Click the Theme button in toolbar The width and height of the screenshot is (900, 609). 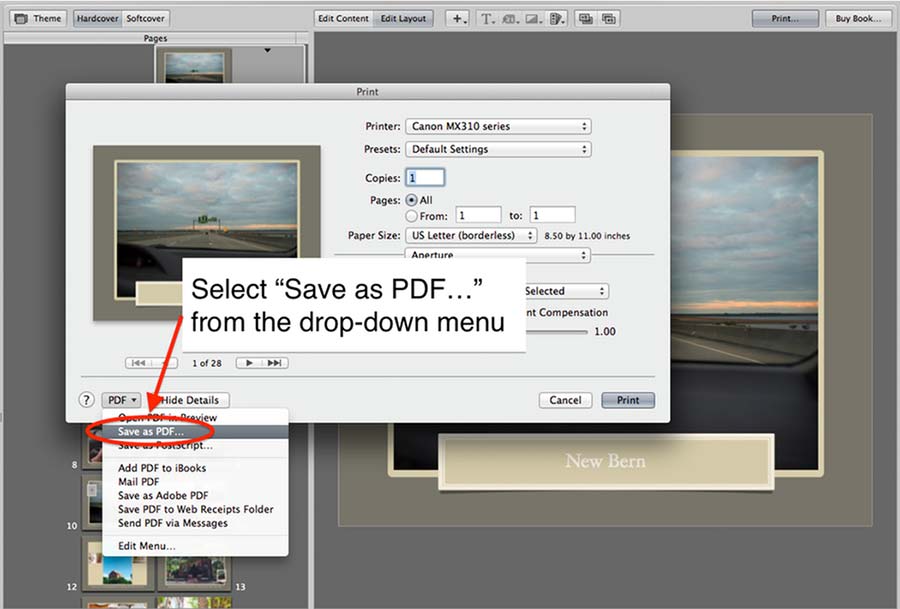(39, 18)
